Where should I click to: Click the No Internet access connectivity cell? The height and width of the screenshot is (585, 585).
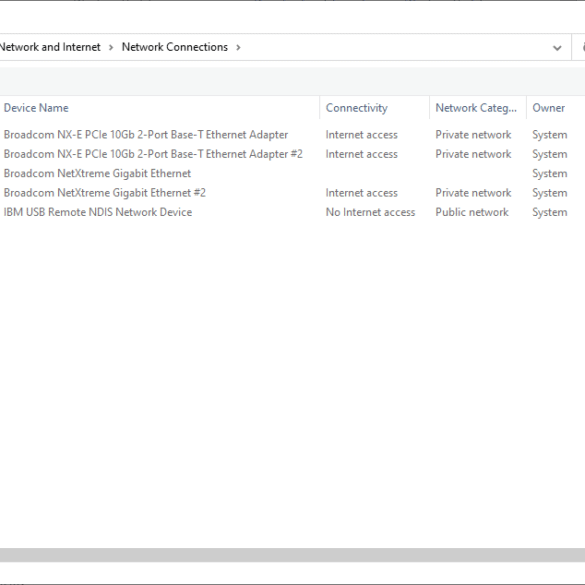[x=370, y=212]
